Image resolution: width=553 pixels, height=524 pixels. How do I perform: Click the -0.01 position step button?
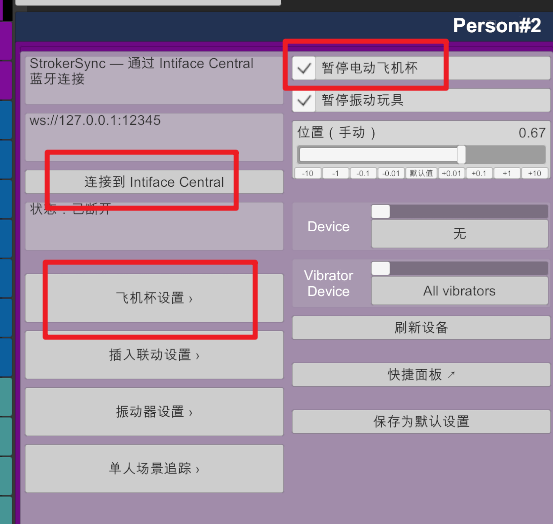pos(391,173)
